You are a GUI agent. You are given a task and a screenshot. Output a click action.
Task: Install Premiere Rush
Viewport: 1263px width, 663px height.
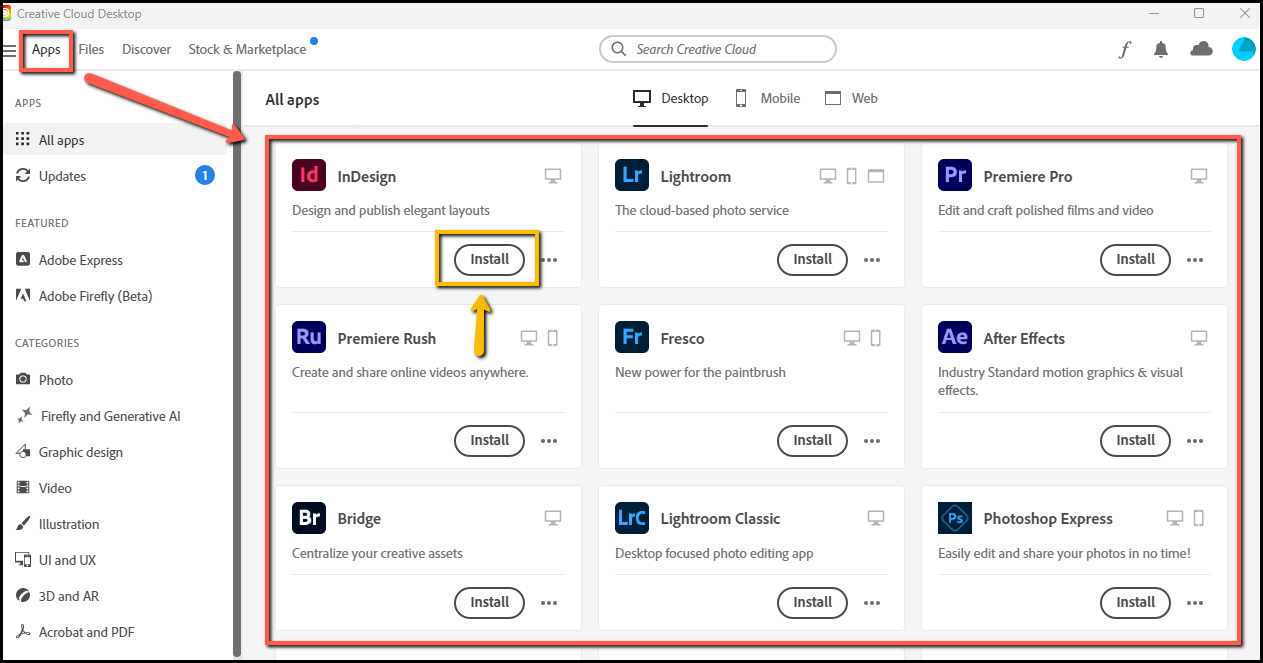pos(490,440)
